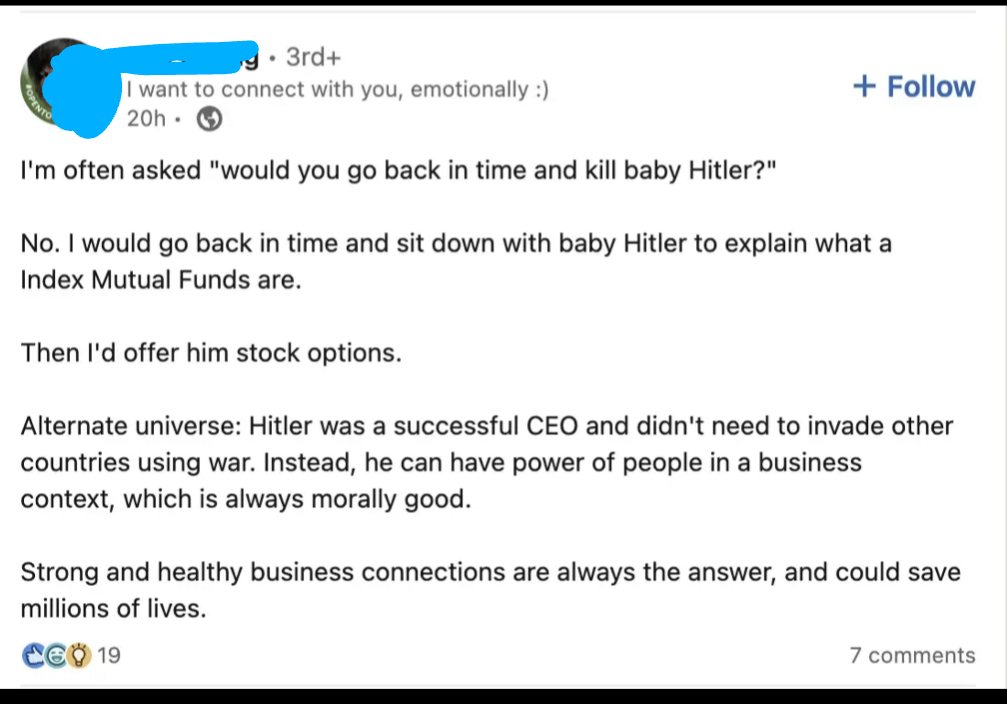The height and width of the screenshot is (704, 1007).
Task: Click the globe public visibility icon
Action: [x=209, y=119]
